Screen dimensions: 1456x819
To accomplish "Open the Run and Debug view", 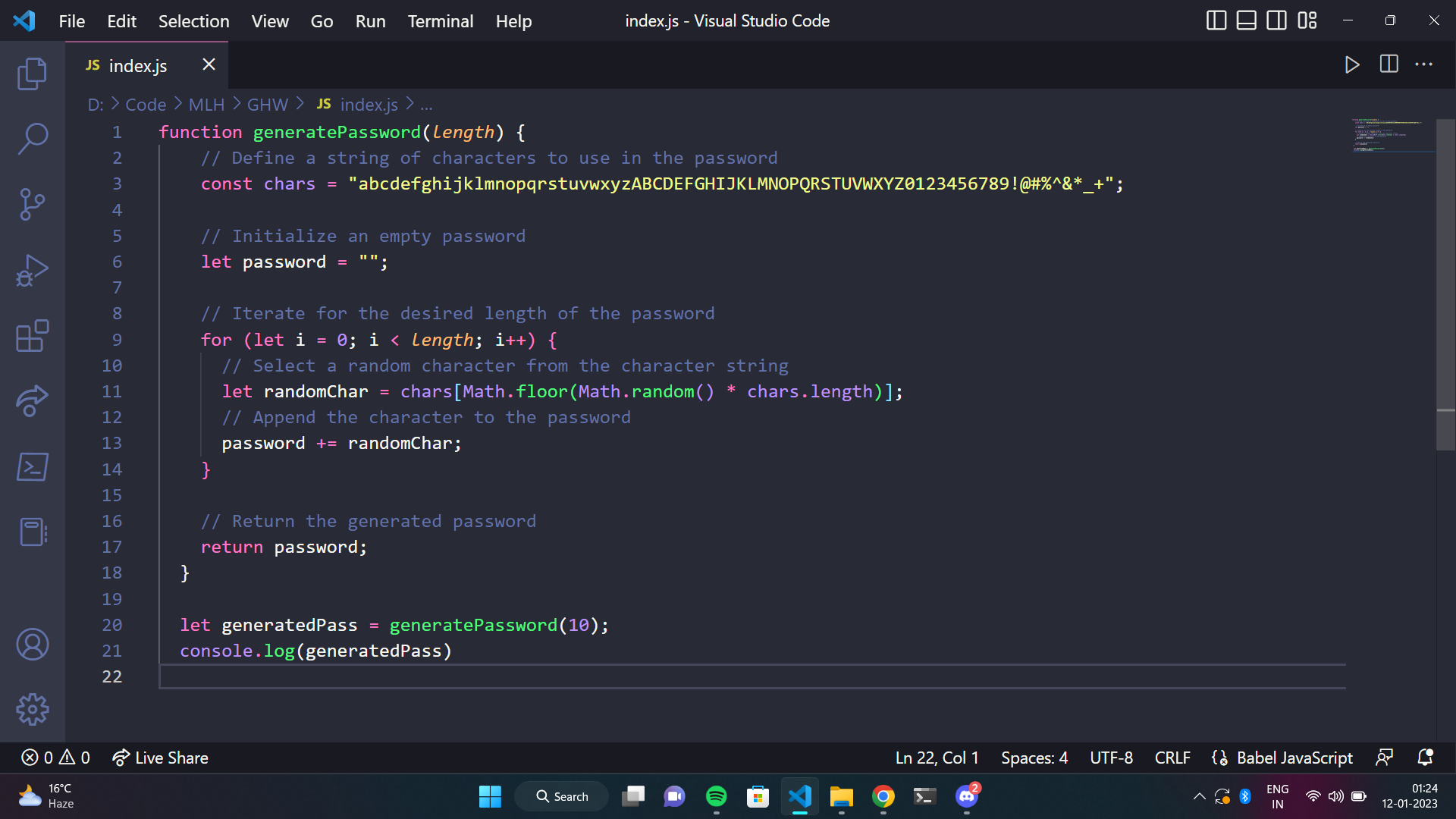I will point(32,270).
